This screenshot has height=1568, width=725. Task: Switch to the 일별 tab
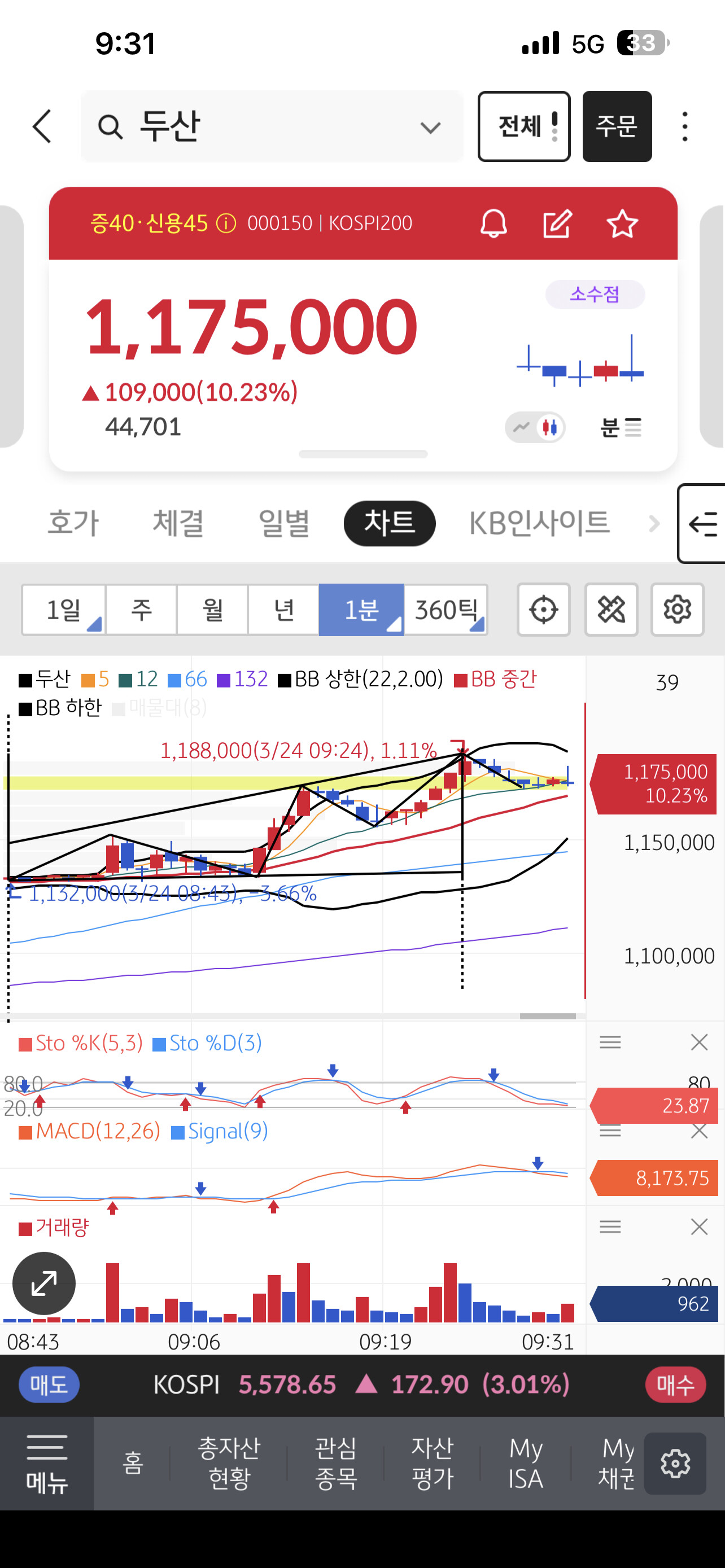tap(283, 523)
